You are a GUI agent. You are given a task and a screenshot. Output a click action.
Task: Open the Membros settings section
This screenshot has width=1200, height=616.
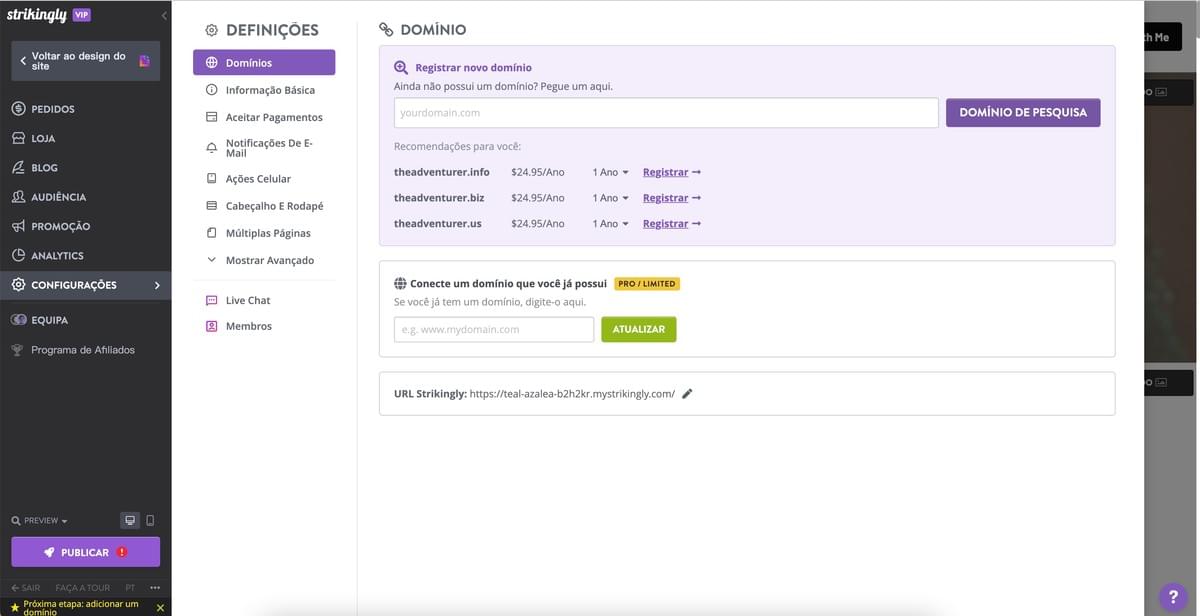[248, 326]
